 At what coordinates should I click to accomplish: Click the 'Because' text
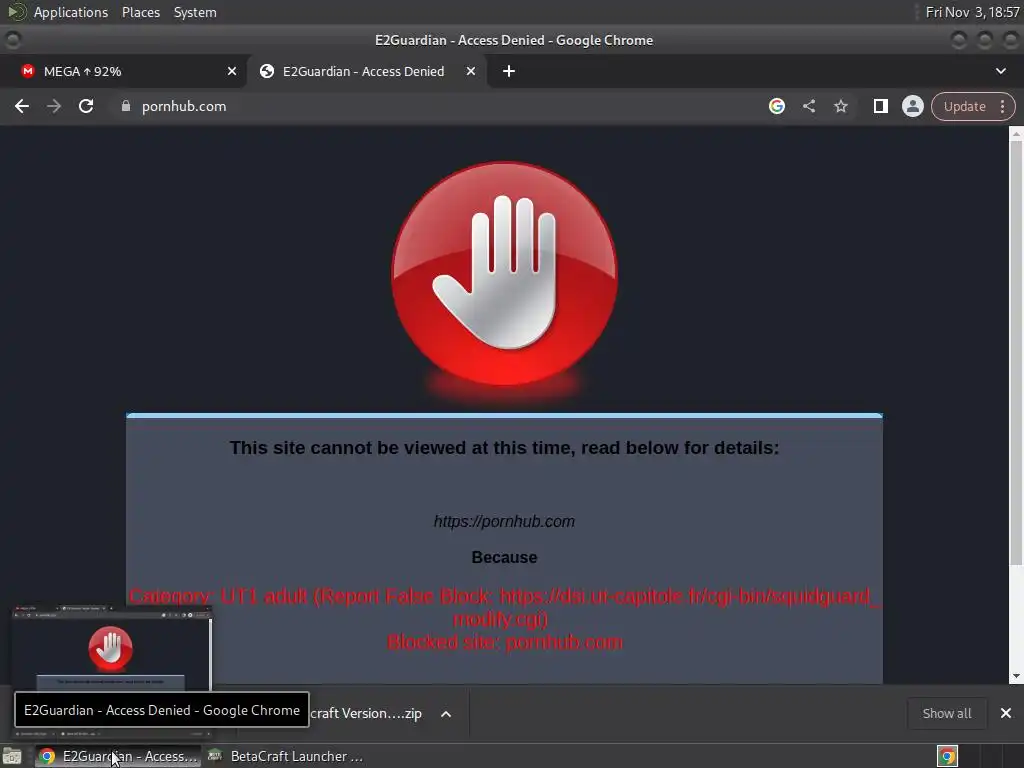(x=504, y=557)
